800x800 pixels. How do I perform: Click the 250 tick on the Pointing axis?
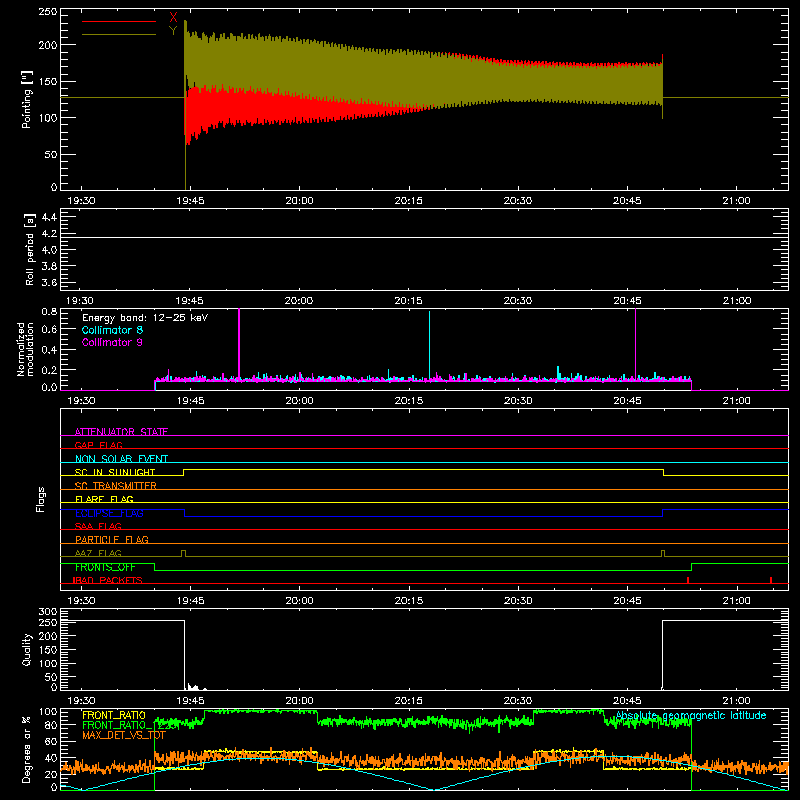(x=48, y=12)
